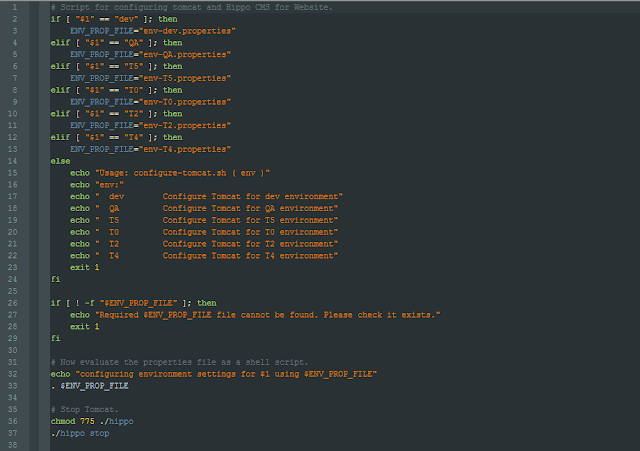Click 'then' keyword on line 2

click(x=168, y=19)
